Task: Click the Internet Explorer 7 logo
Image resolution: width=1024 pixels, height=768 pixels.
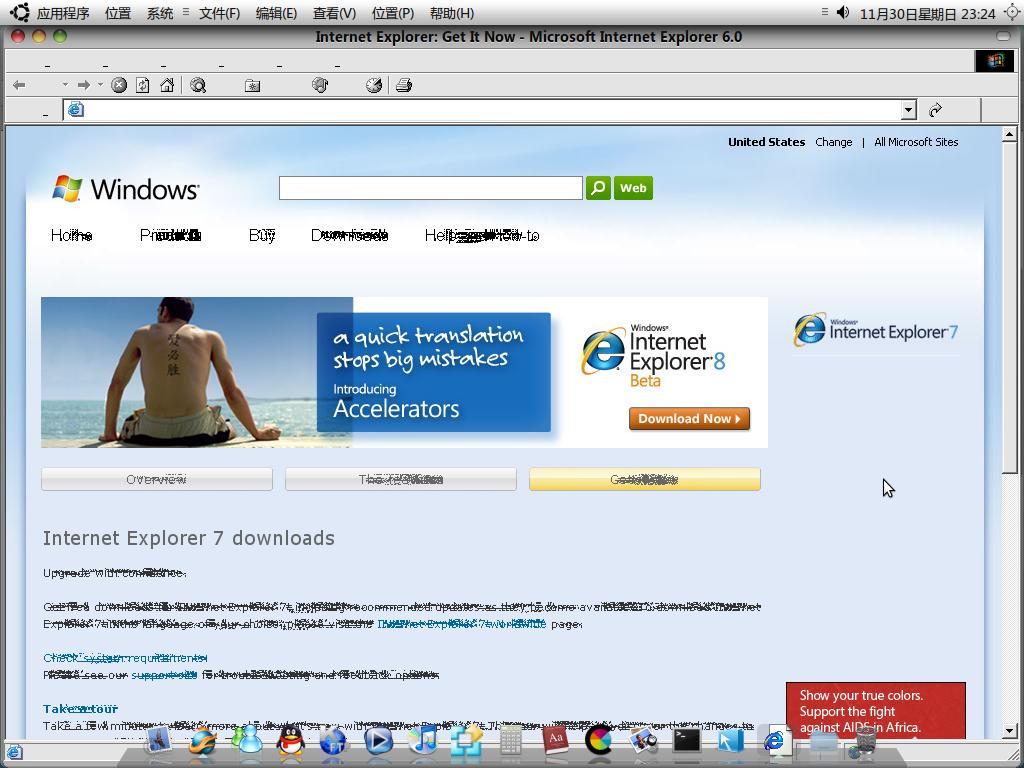Action: [875, 330]
